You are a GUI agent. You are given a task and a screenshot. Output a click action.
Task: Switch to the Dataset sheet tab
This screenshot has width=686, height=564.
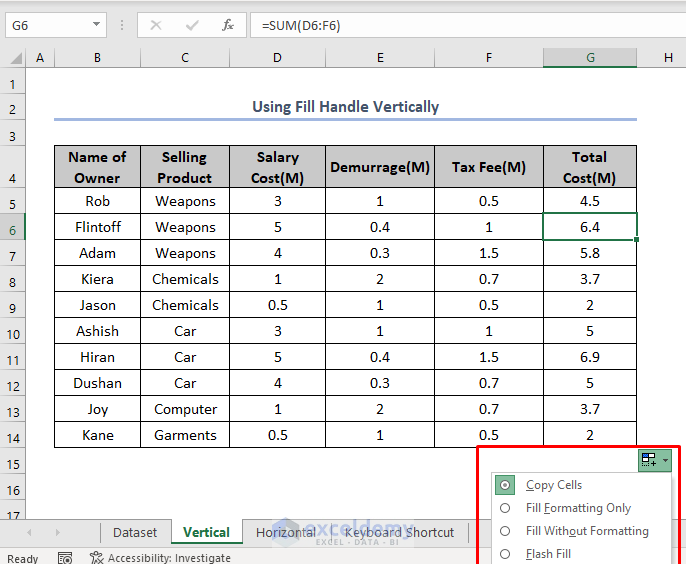pos(135,533)
